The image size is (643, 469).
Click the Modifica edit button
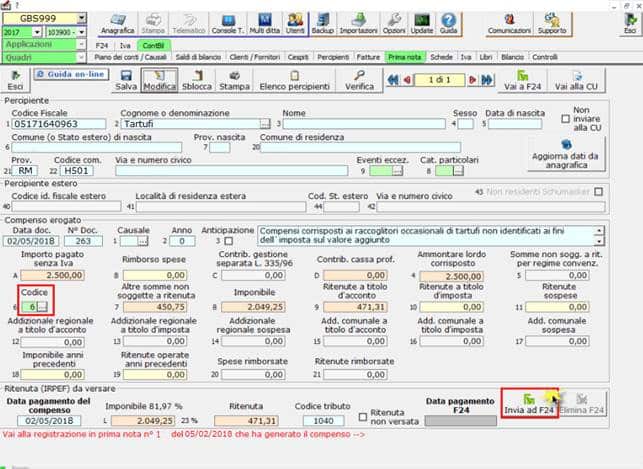point(160,80)
